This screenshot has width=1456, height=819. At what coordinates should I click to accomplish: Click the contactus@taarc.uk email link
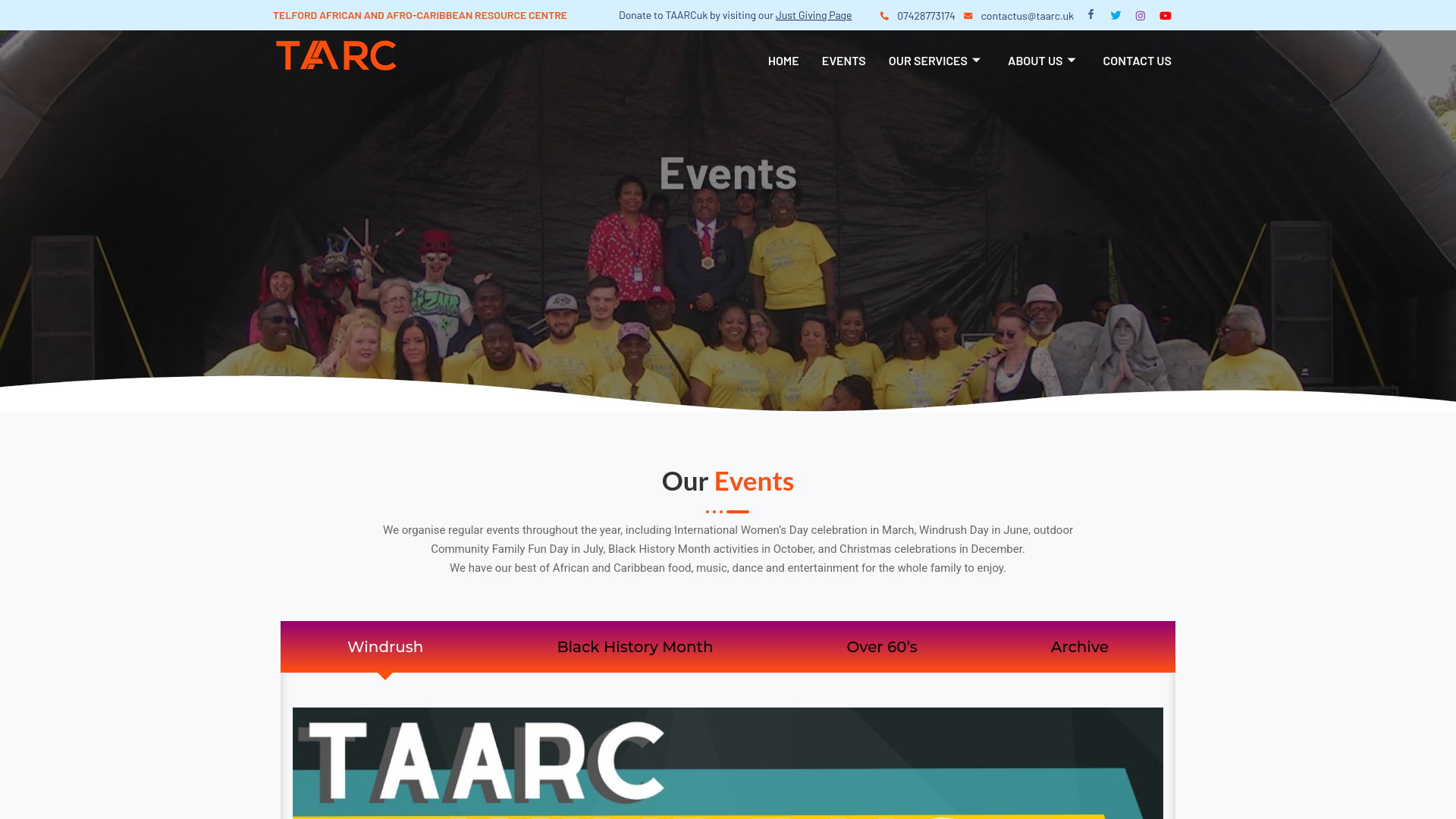1027,16
